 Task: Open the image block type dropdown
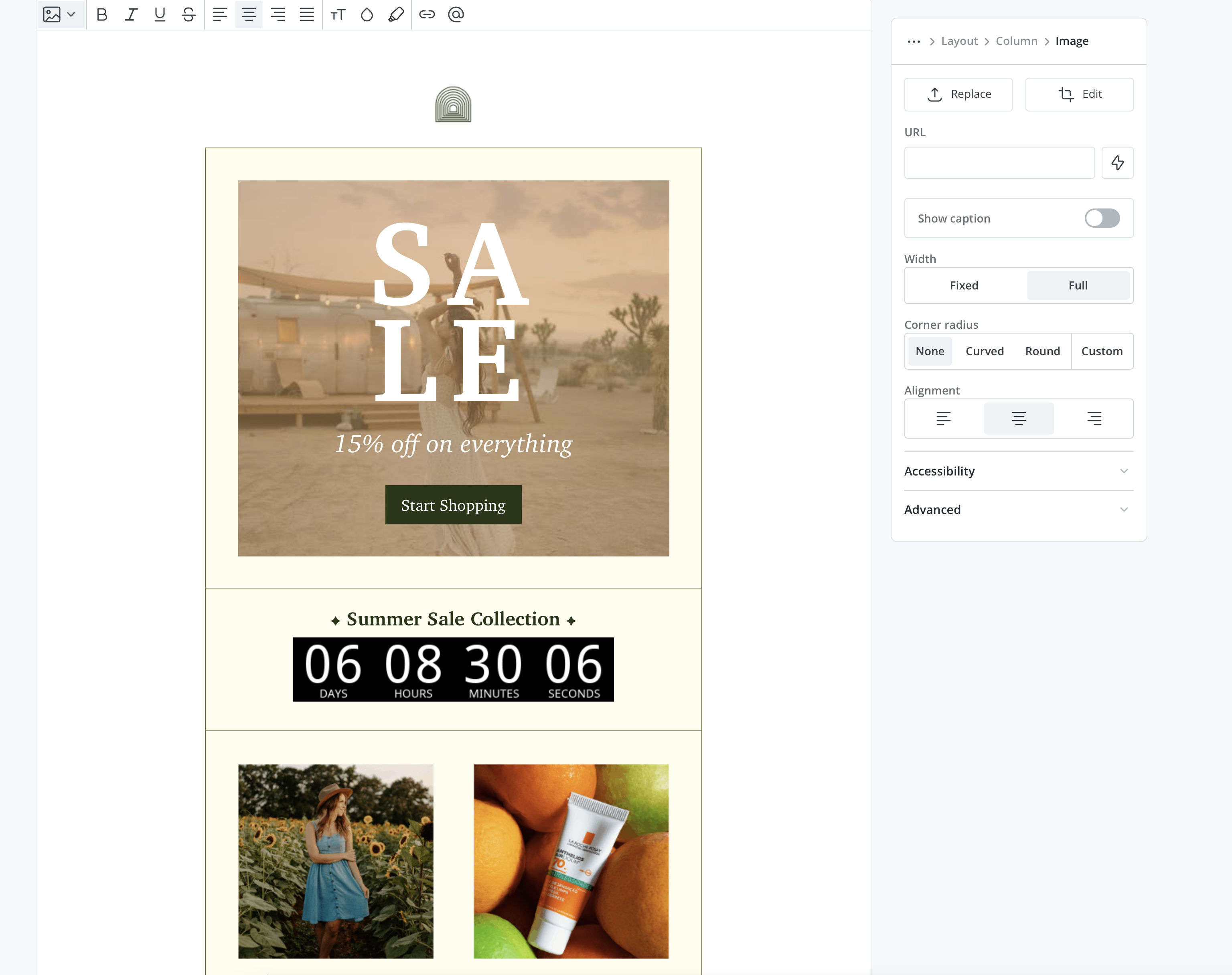(60, 15)
